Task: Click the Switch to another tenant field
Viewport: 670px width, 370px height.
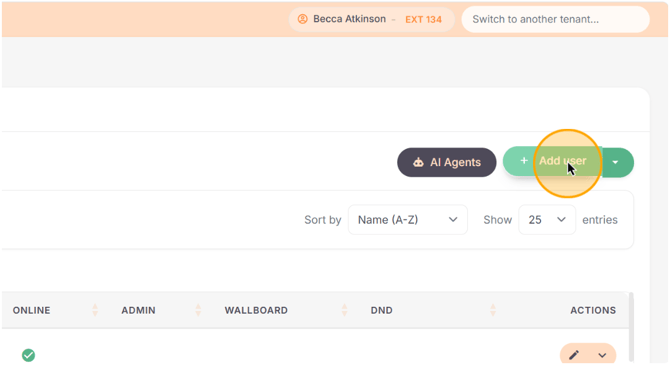Action: [555, 19]
